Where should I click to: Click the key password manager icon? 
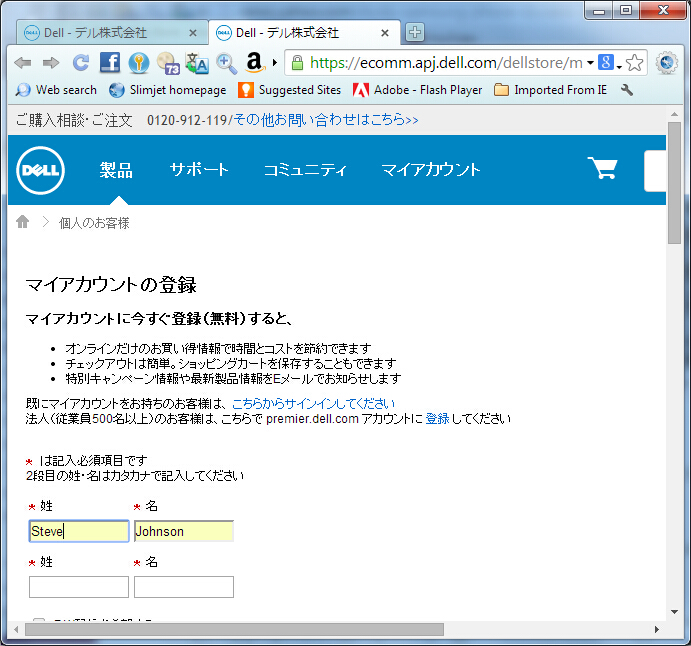click(x=139, y=63)
